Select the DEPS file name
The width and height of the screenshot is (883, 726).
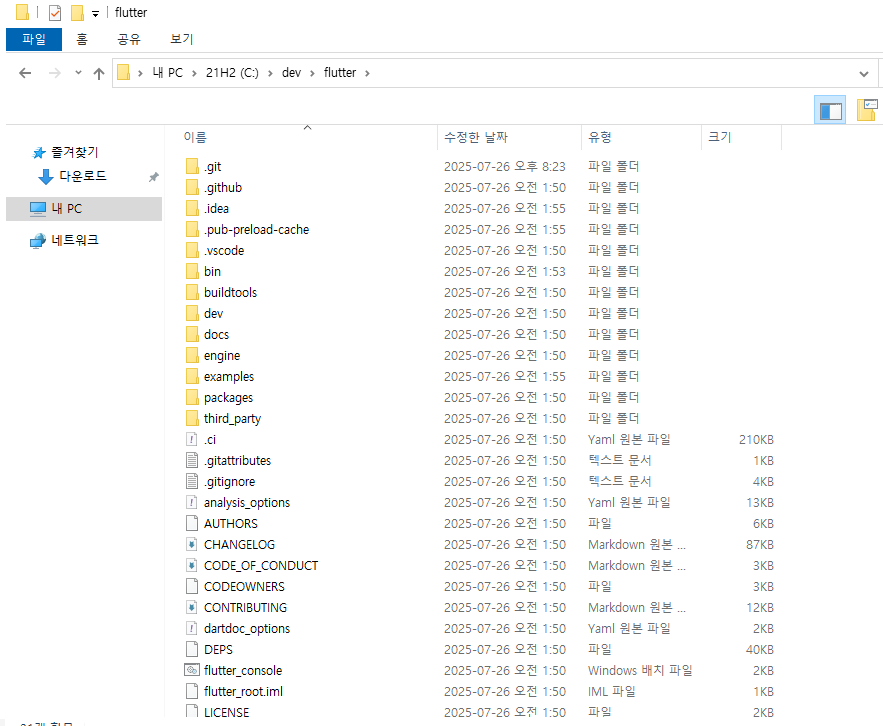tap(218, 649)
